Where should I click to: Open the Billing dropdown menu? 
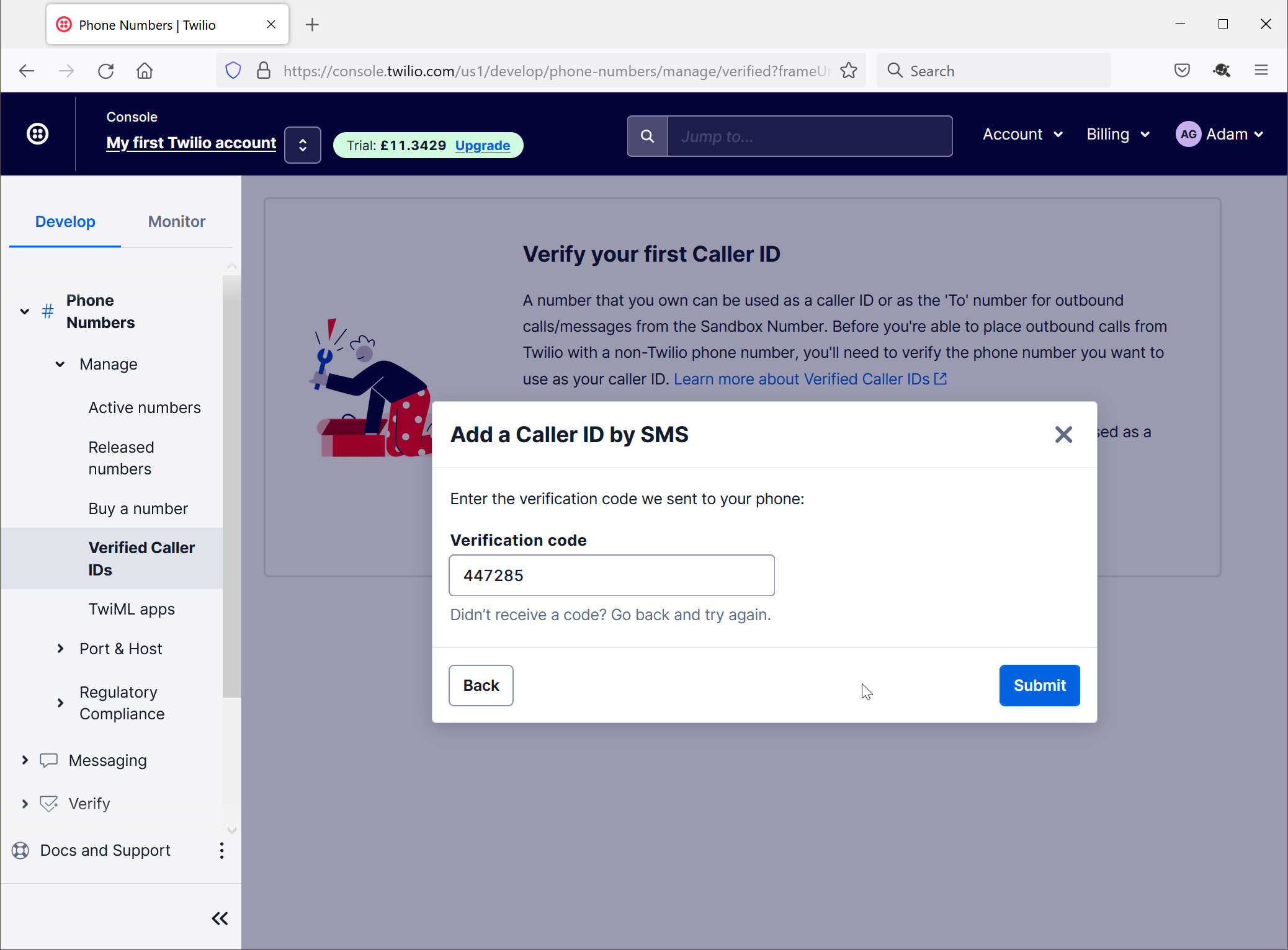[1118, 135]
